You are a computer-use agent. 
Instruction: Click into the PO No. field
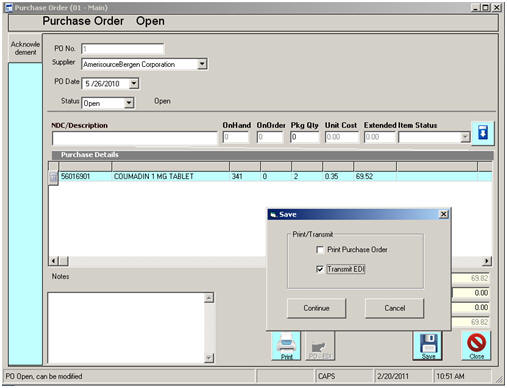(123, 49)
